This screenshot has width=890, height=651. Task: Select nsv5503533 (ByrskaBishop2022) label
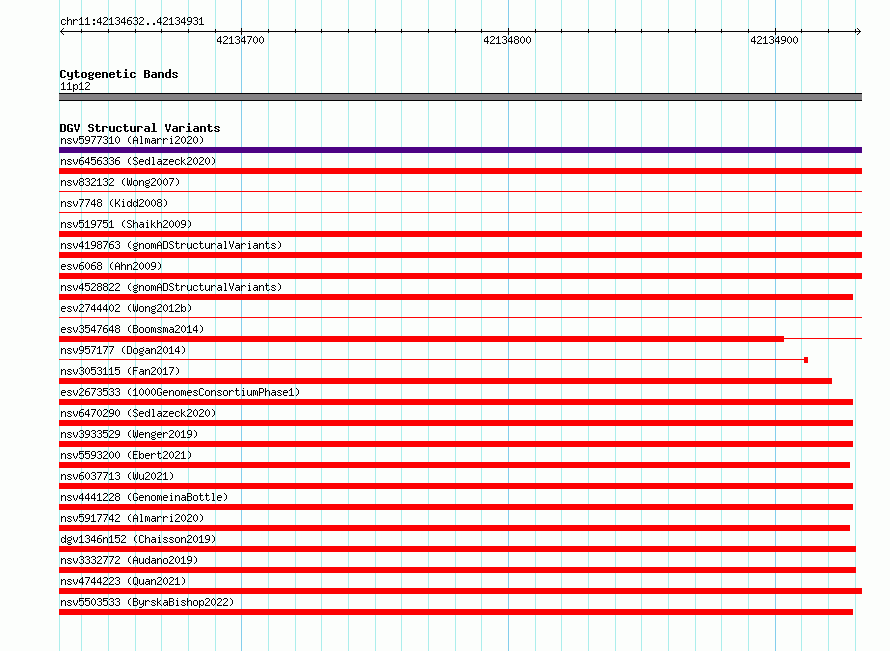(147, 602)
